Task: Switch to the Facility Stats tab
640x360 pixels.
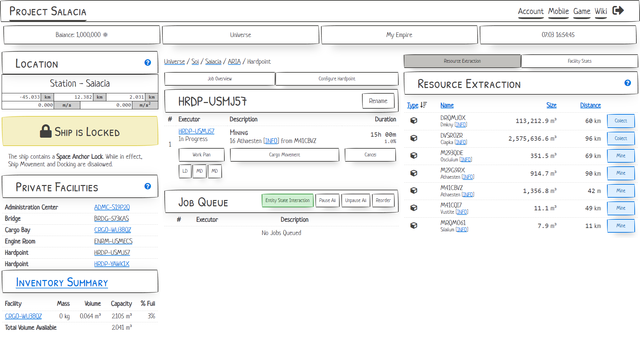Action: (x=579, y=61)
